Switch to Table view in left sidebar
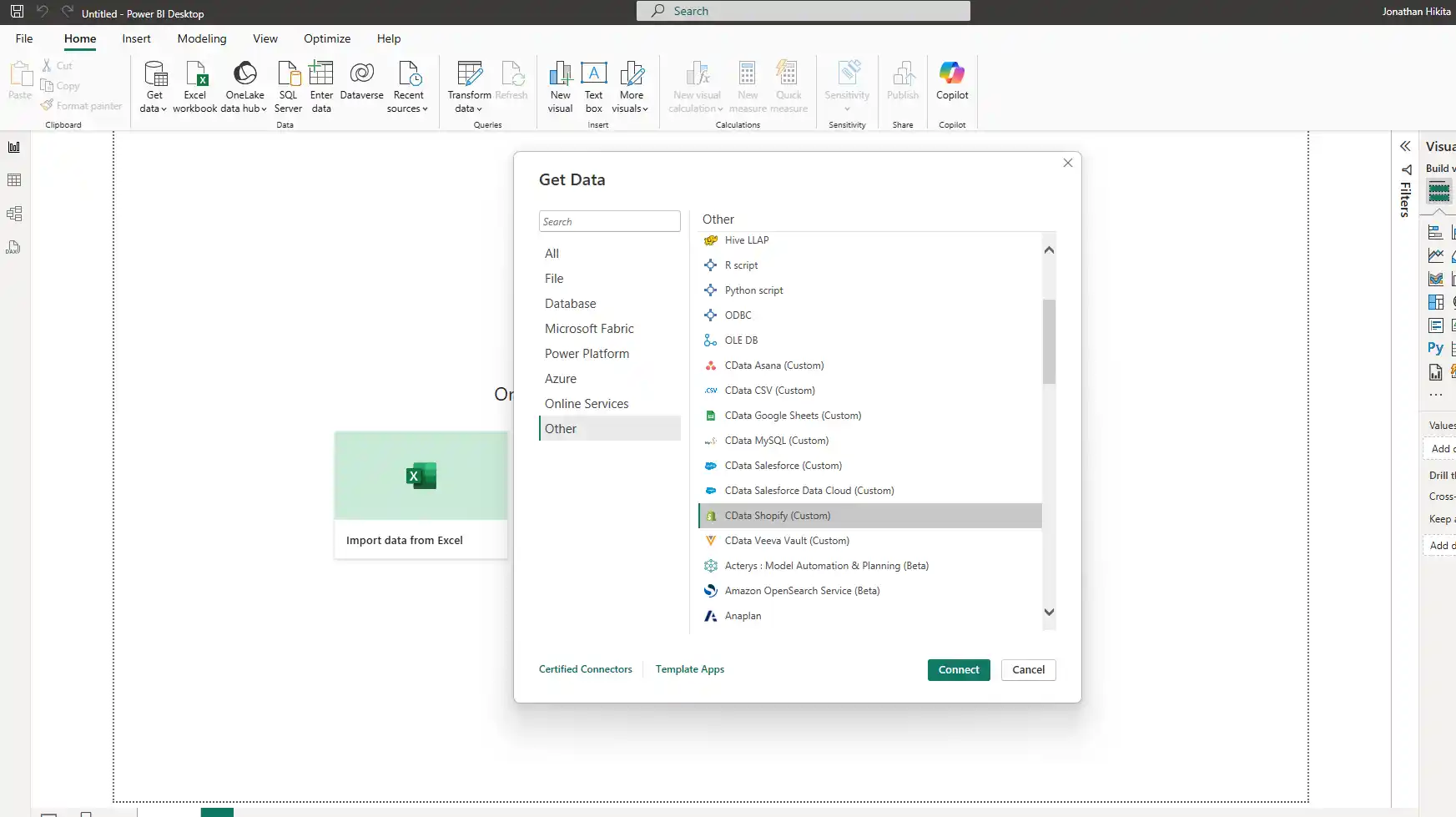1456x817 pixels. (14, 180)
